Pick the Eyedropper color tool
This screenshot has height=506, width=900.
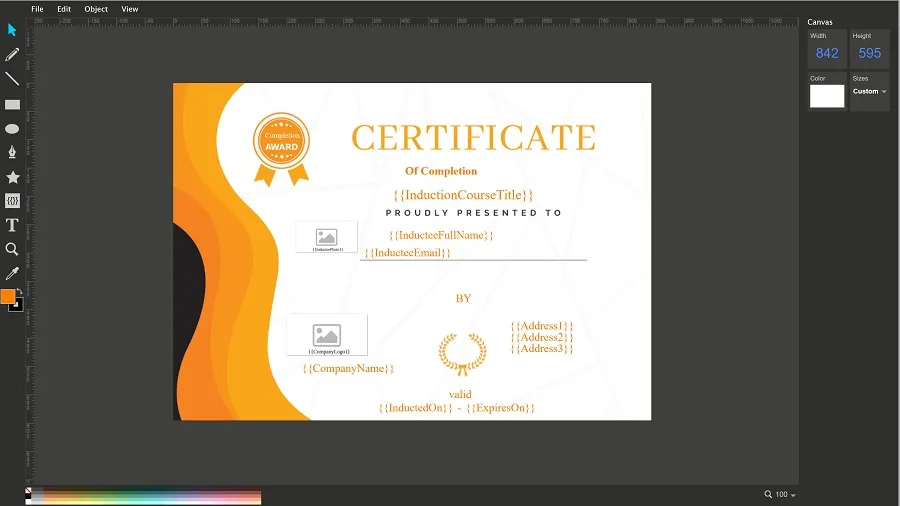point(12,273)
